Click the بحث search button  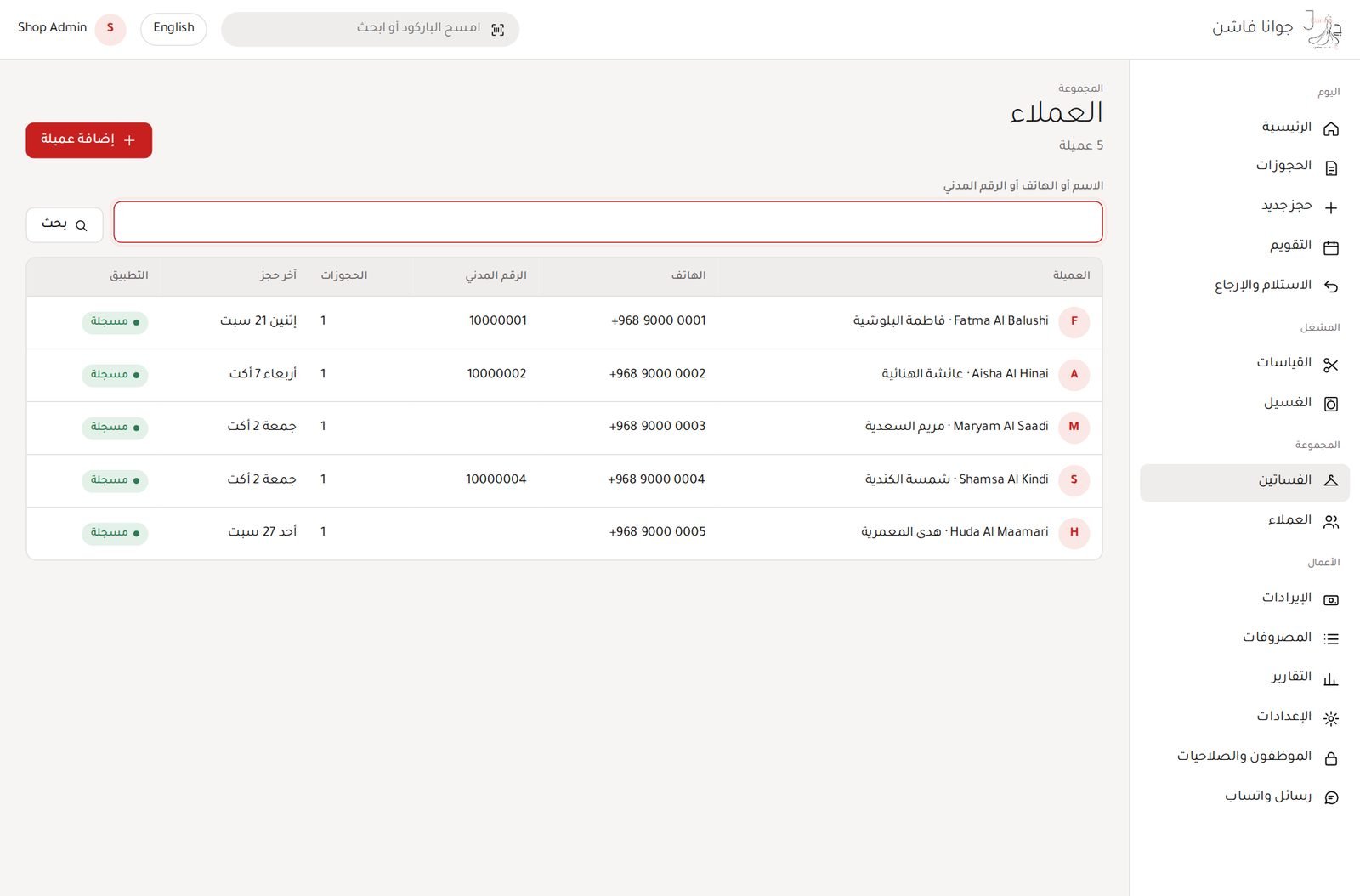point(65,224)
